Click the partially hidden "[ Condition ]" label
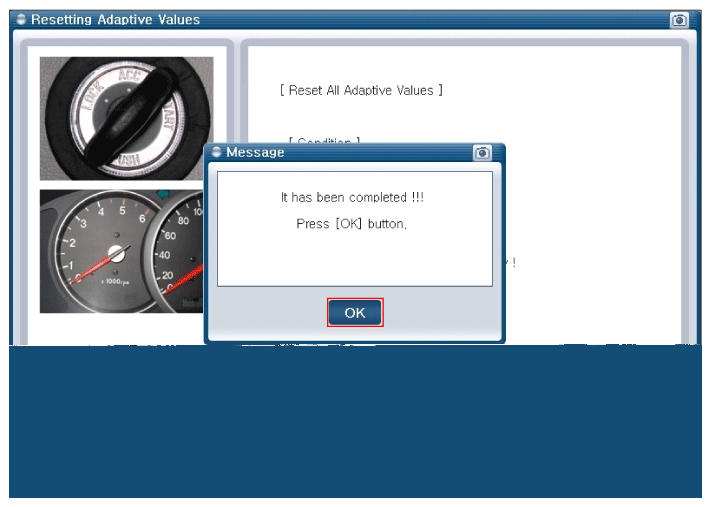711x507 pixels. (324, 141)
